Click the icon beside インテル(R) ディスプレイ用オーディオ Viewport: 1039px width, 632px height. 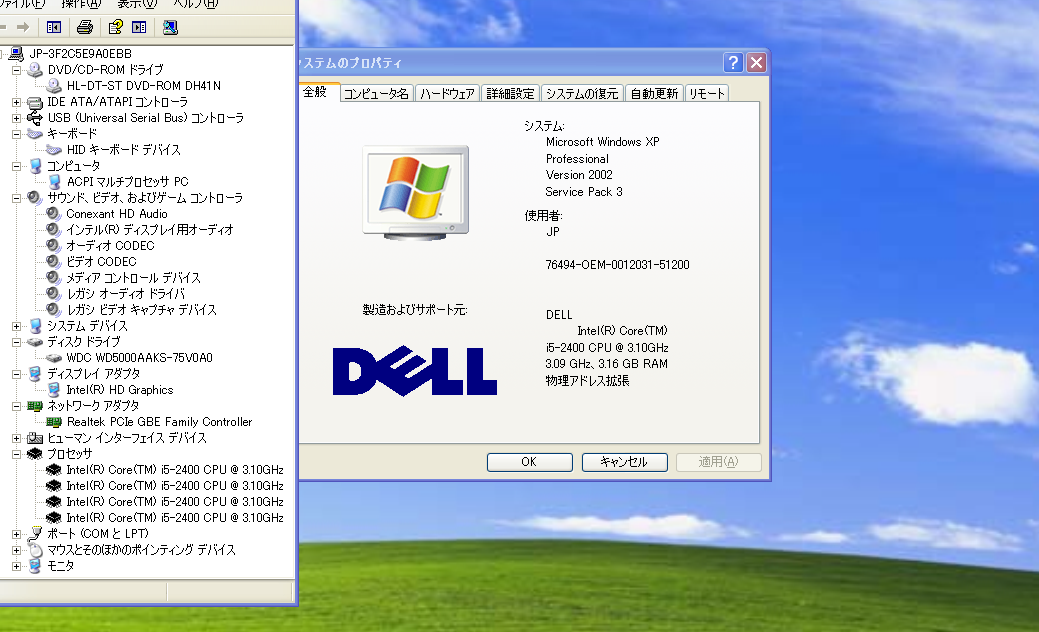pos(54,229)
